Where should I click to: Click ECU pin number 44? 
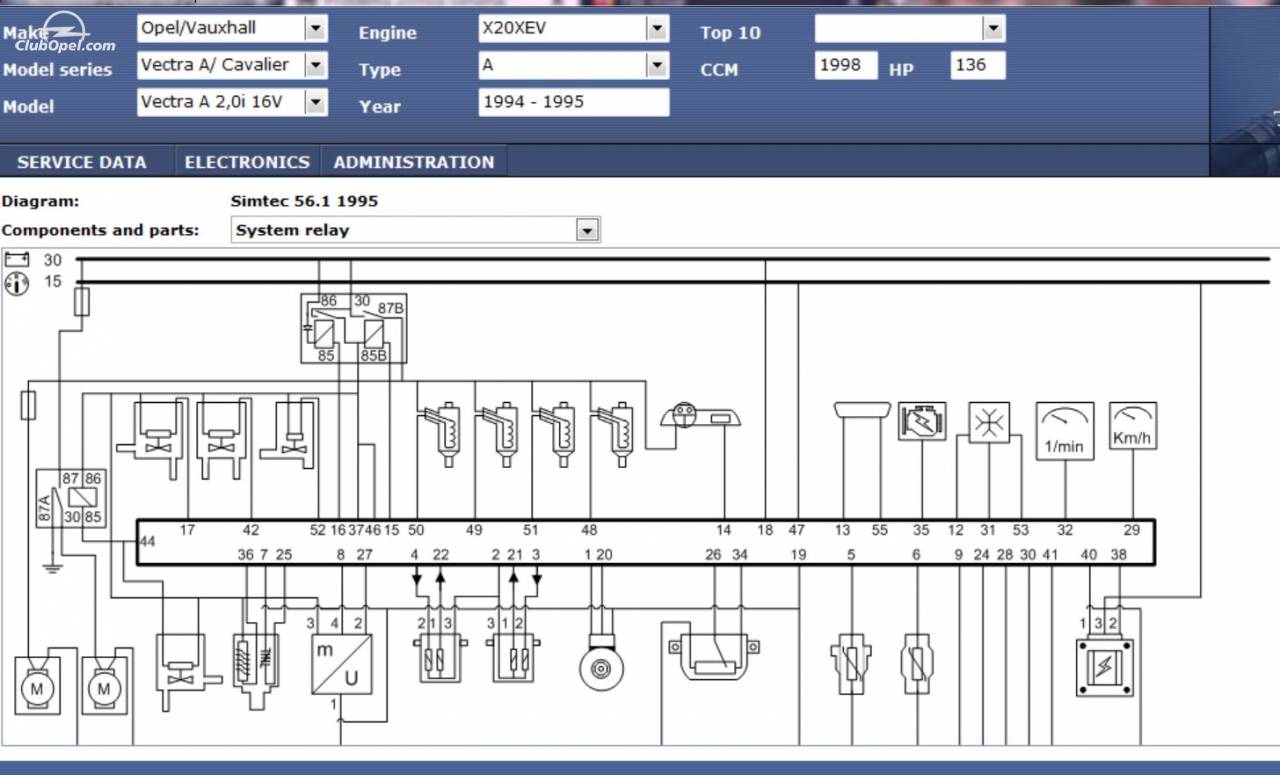point(147,541)
